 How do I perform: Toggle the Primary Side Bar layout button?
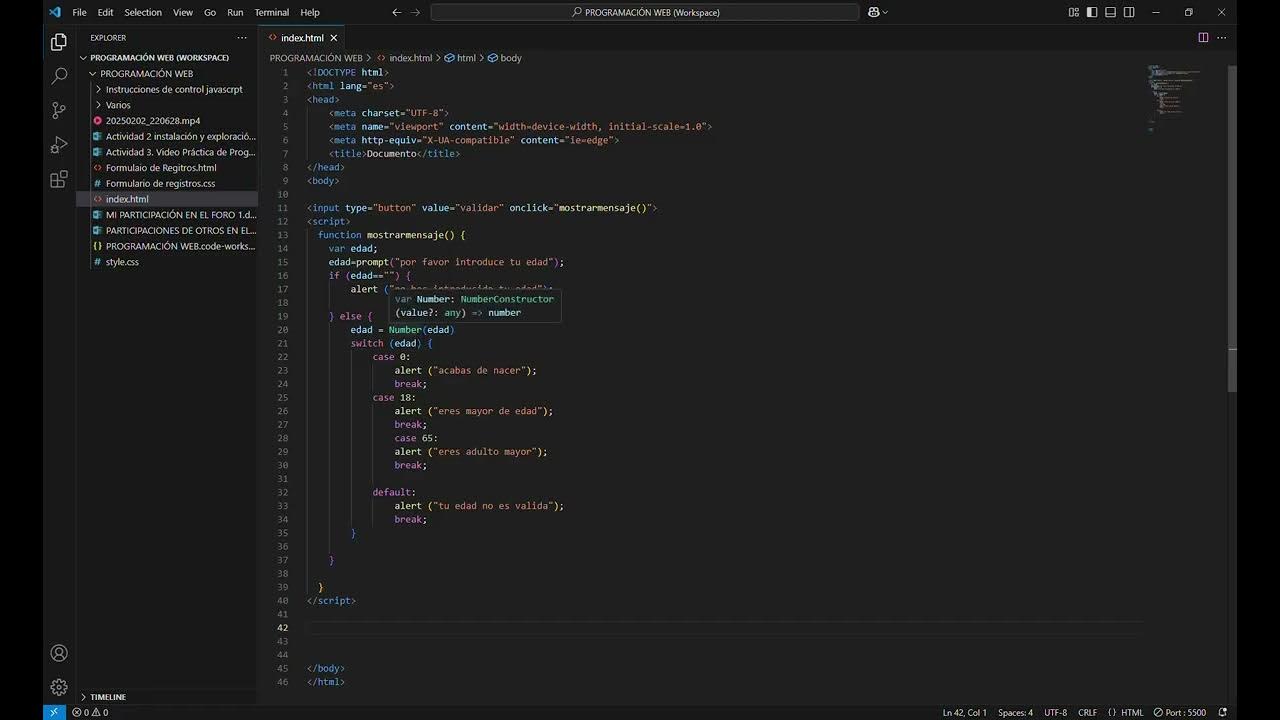point(1092,12)
